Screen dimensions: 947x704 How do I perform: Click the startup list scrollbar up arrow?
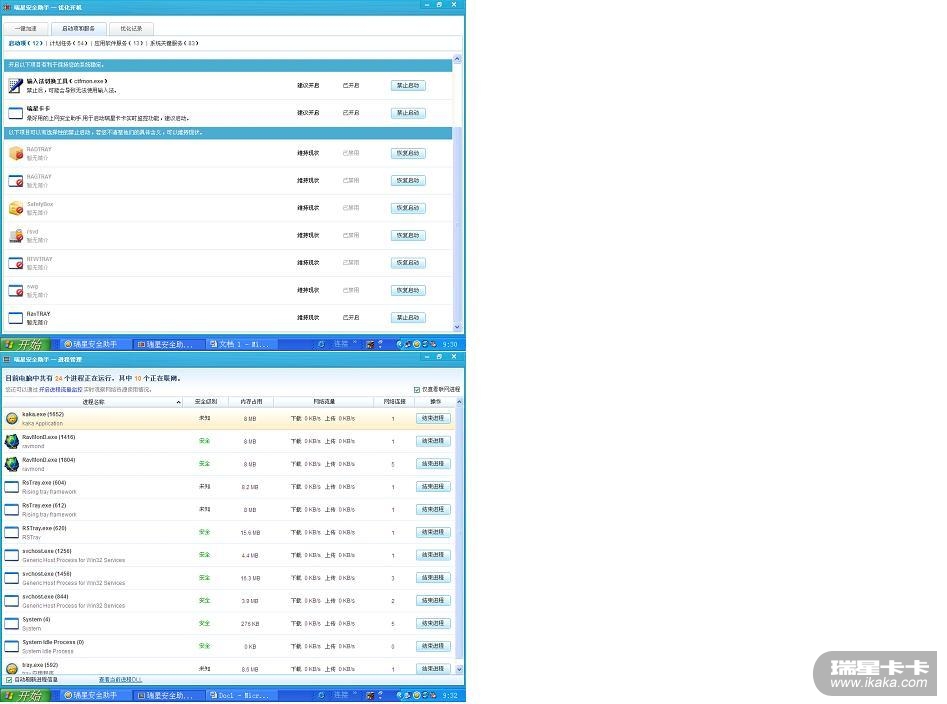pyautogui.click(x=457, y=59)
